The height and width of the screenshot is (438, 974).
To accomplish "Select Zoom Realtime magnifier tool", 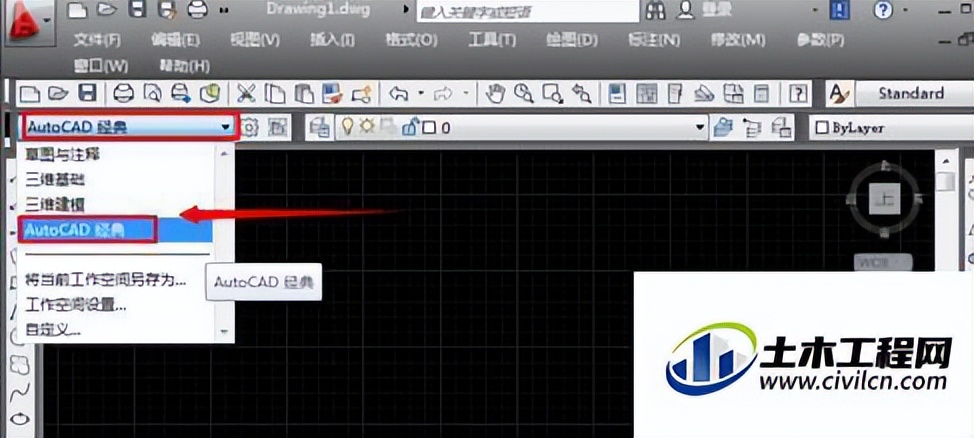I will pyautogui.click(x=524, y=94).
